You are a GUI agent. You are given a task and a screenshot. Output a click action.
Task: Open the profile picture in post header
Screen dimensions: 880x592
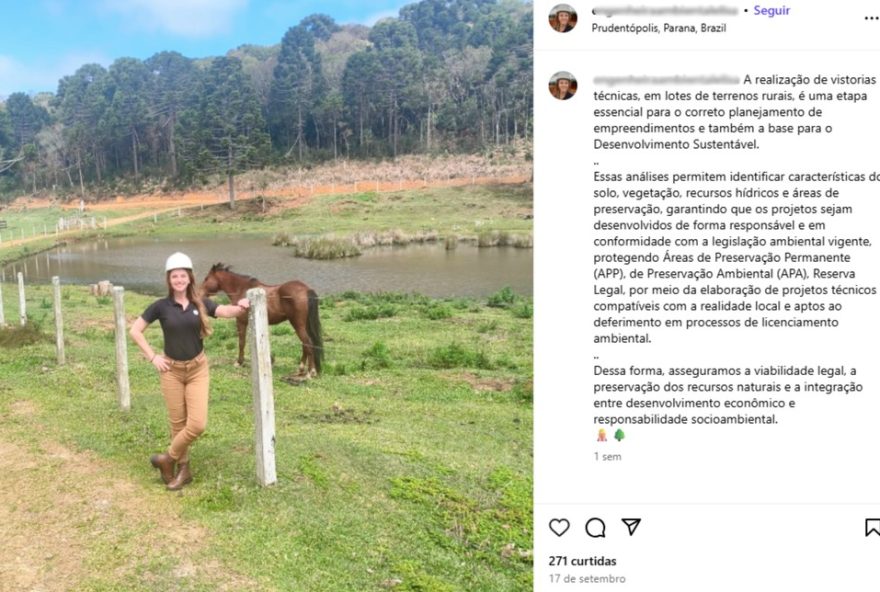pyautogui.click(x=563, y=18)
